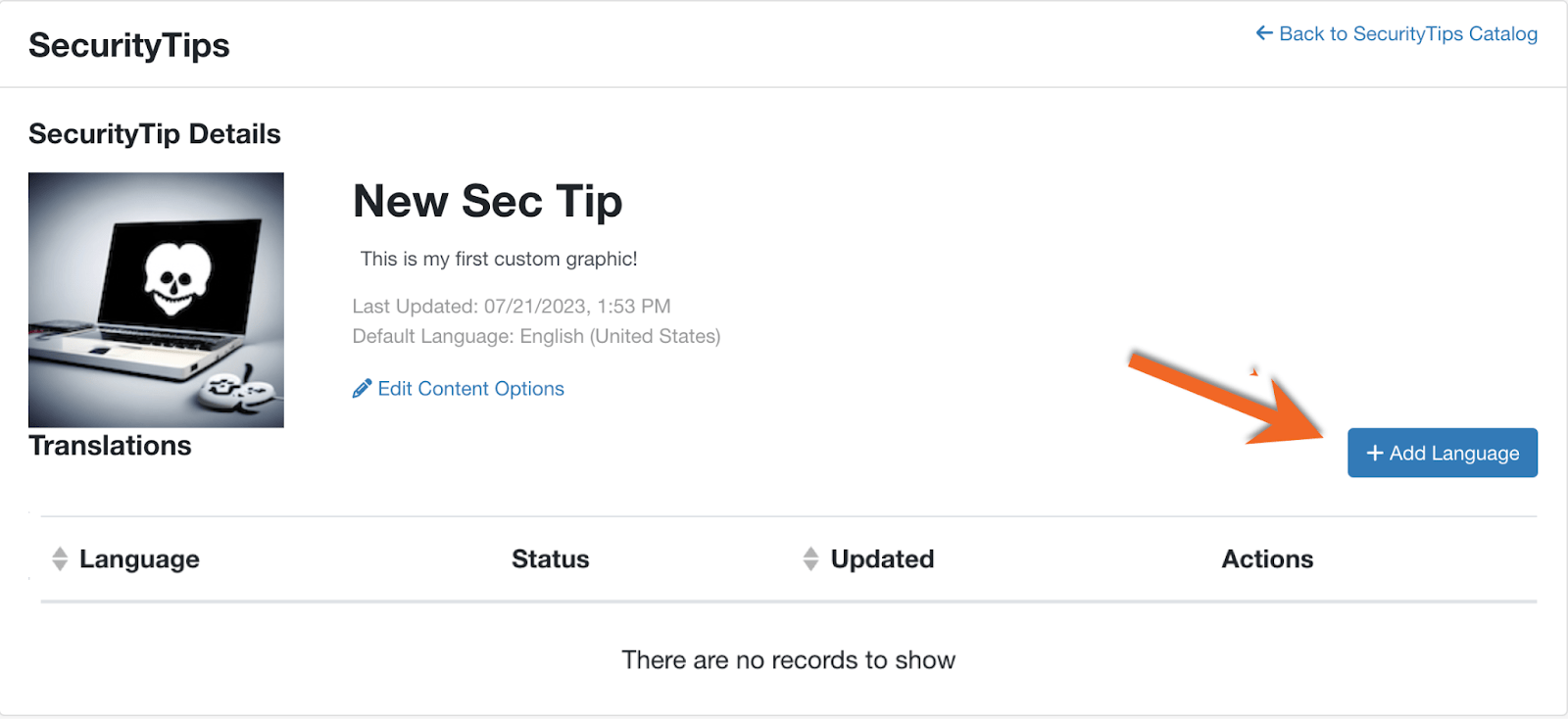Sort the table by the Language header
This screenshot has width=1568, height=720.
(139, 559)
